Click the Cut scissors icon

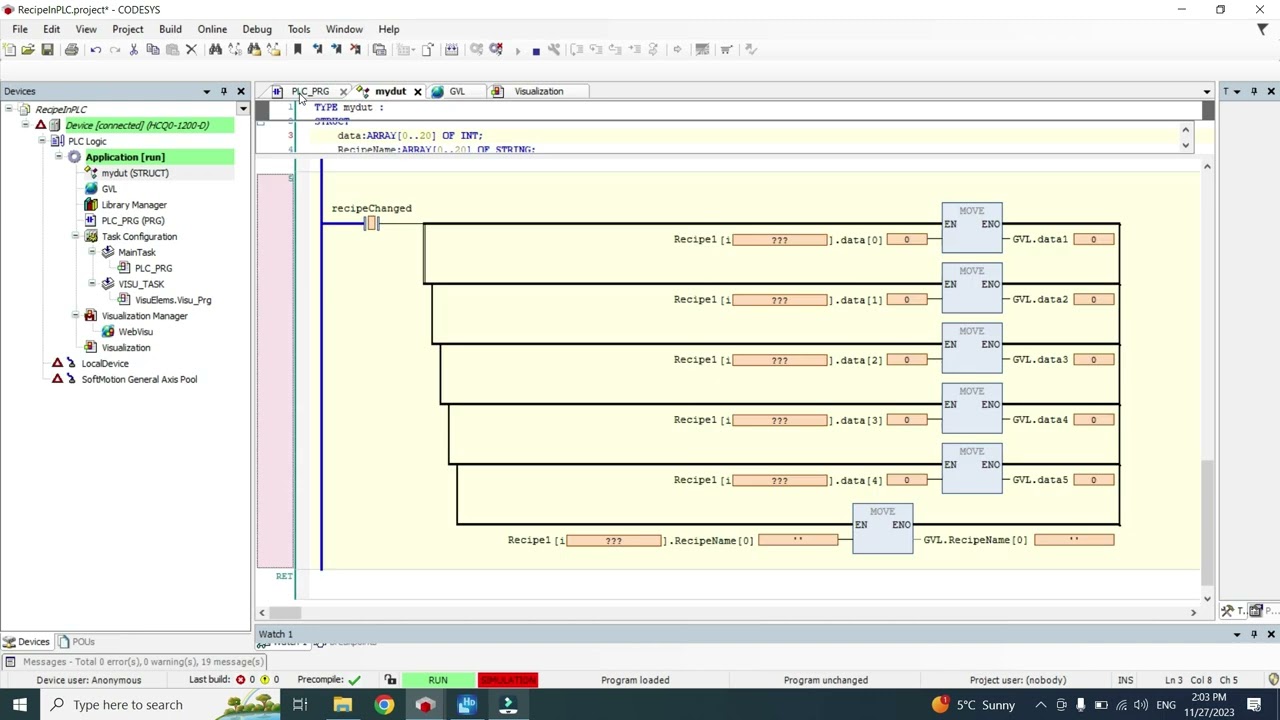[134, 49]
